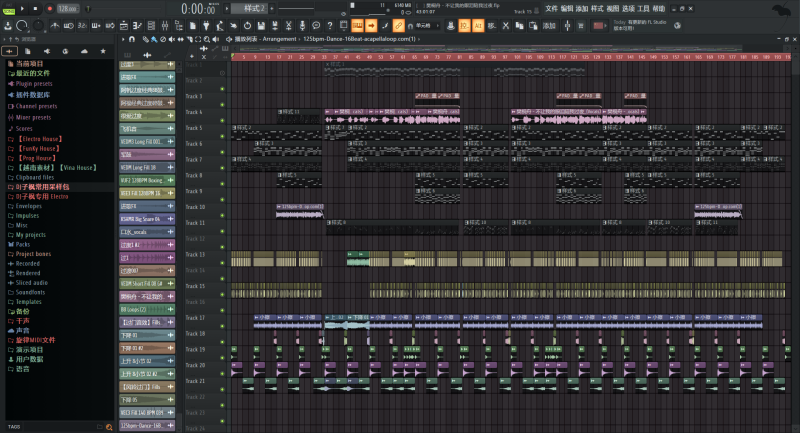Click the Stop playback button
The image size is (800, 433).
tap(35, 9)
